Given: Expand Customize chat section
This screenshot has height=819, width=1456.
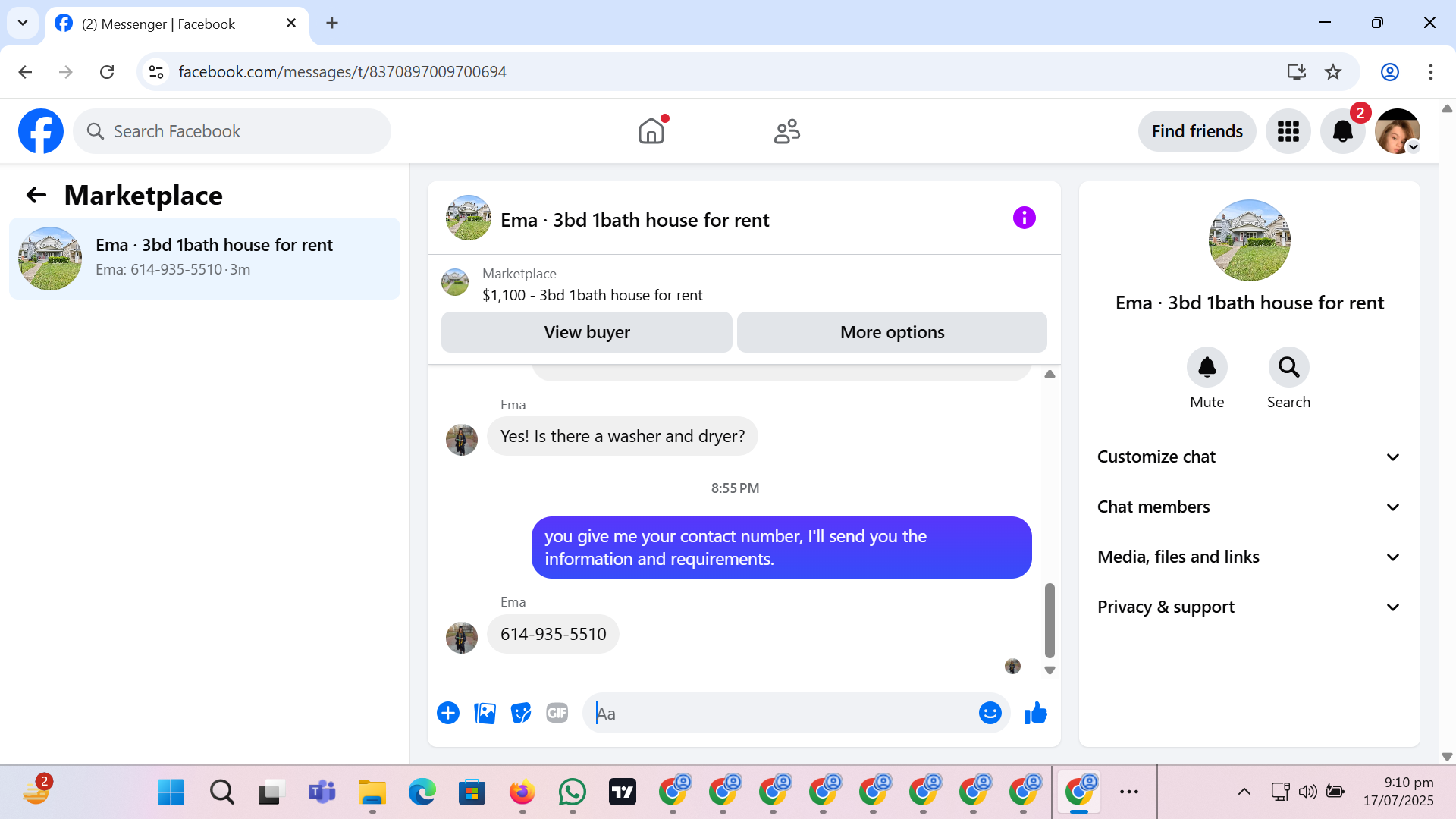Looking at the screenshot, I should pyautogui.click(x=1249, y=457).
